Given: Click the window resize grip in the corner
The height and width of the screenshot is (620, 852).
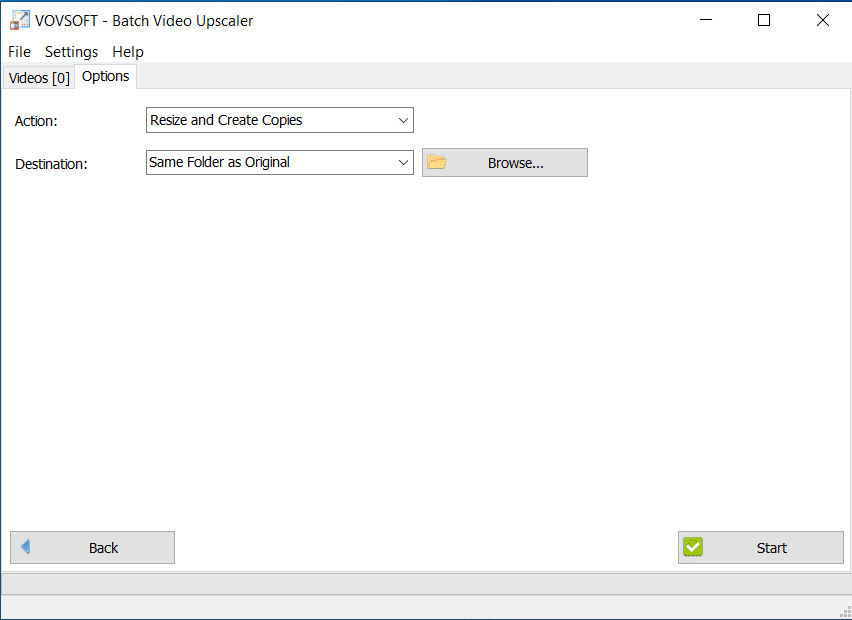Looking at the screenshot, I should point(845,612).
